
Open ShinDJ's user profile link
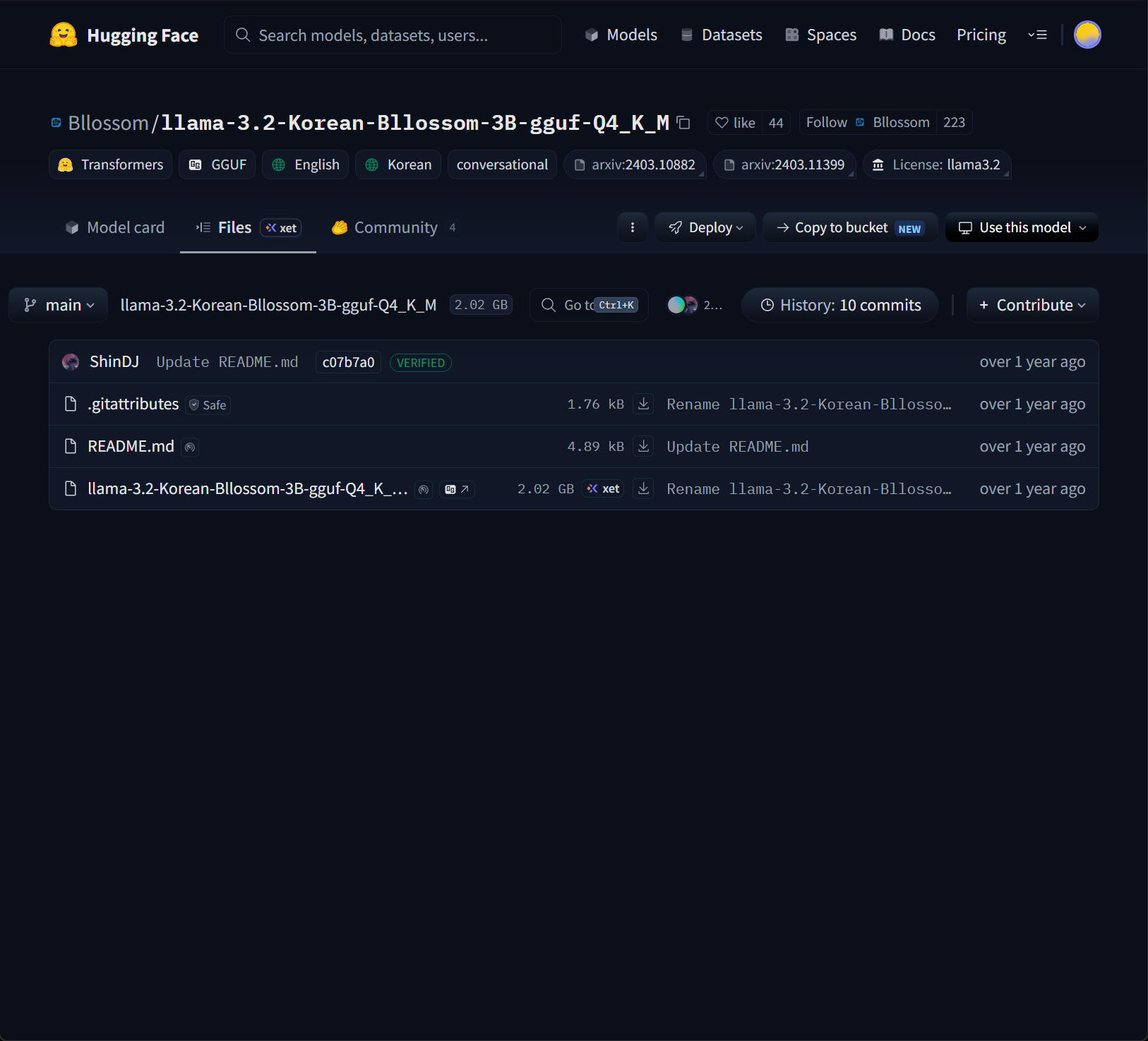point(114,362)
